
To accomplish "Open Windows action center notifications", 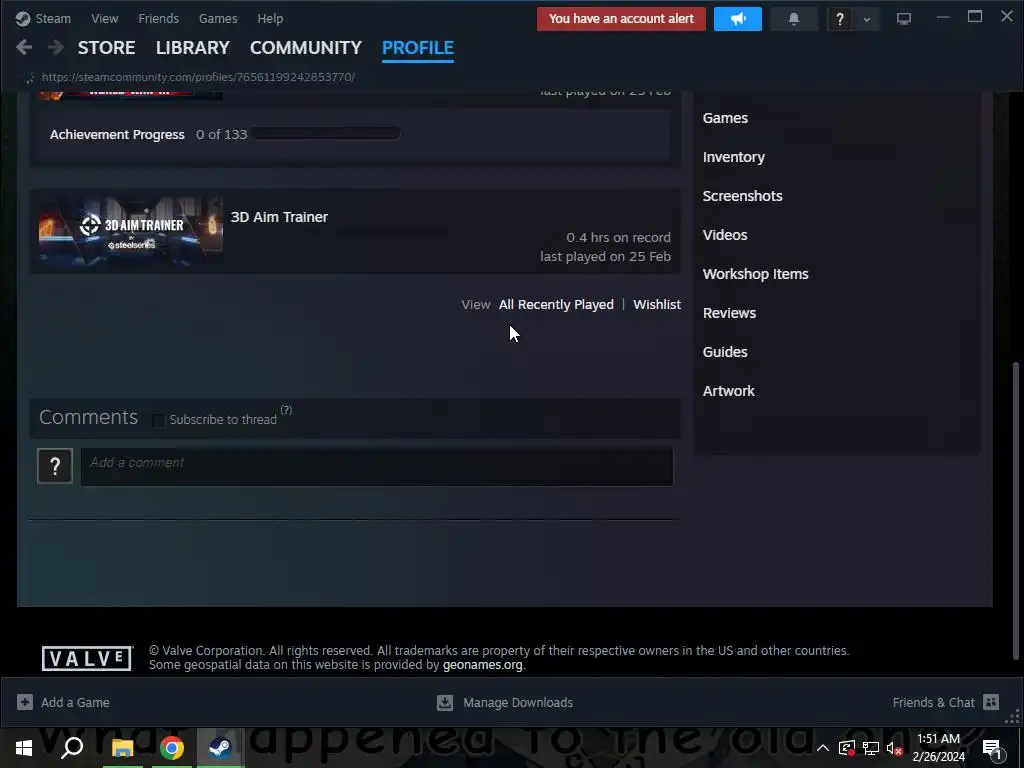I will [991, 748].
